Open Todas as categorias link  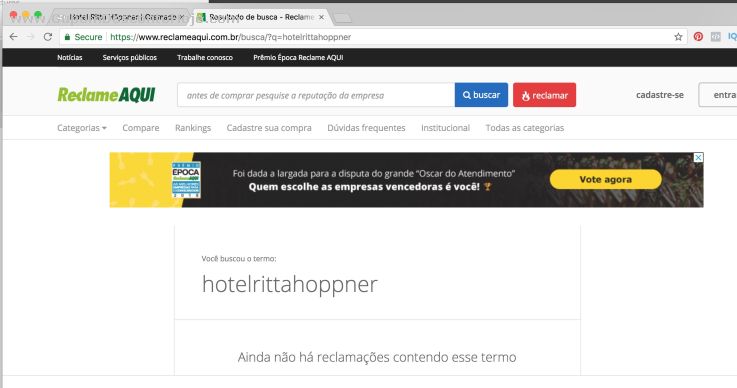[x=525, y=128]
